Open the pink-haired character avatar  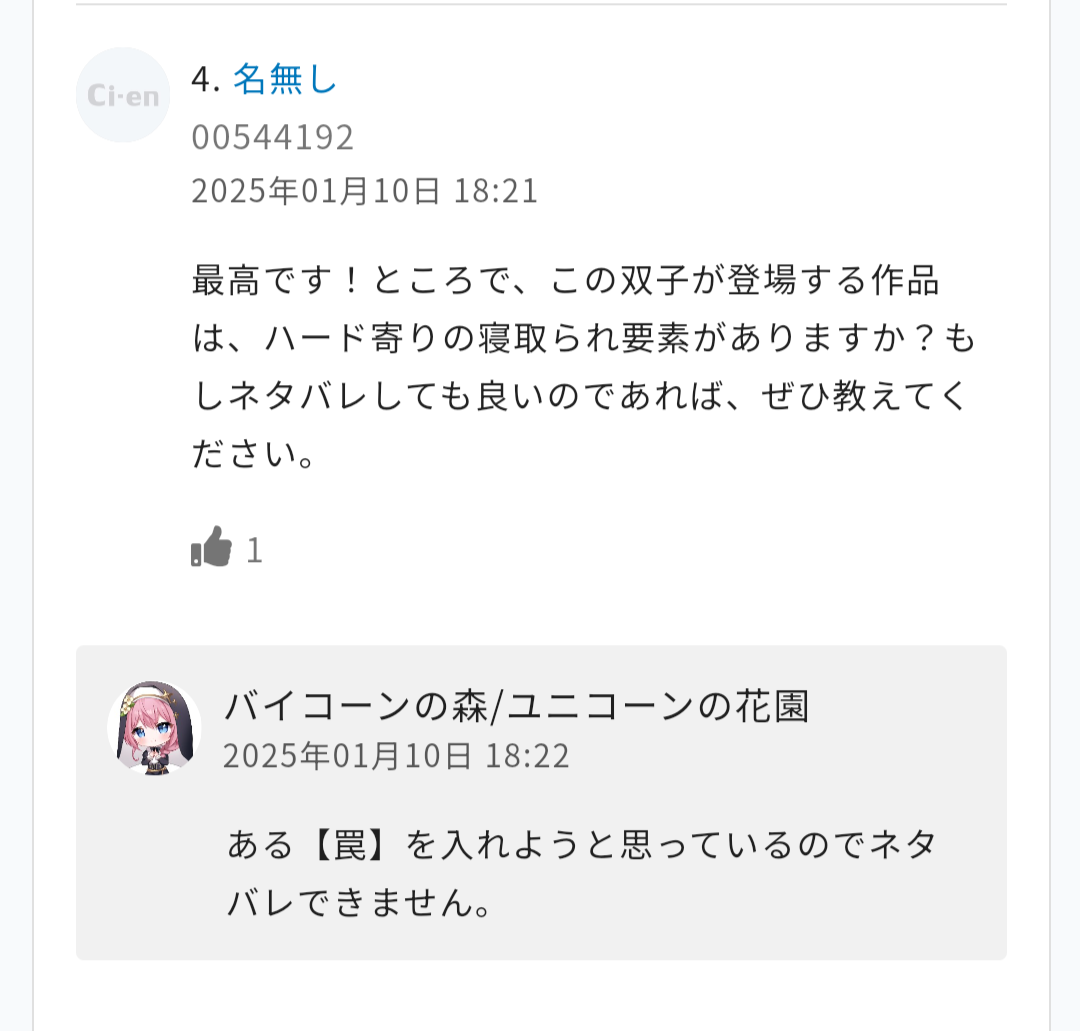(154, 728)
